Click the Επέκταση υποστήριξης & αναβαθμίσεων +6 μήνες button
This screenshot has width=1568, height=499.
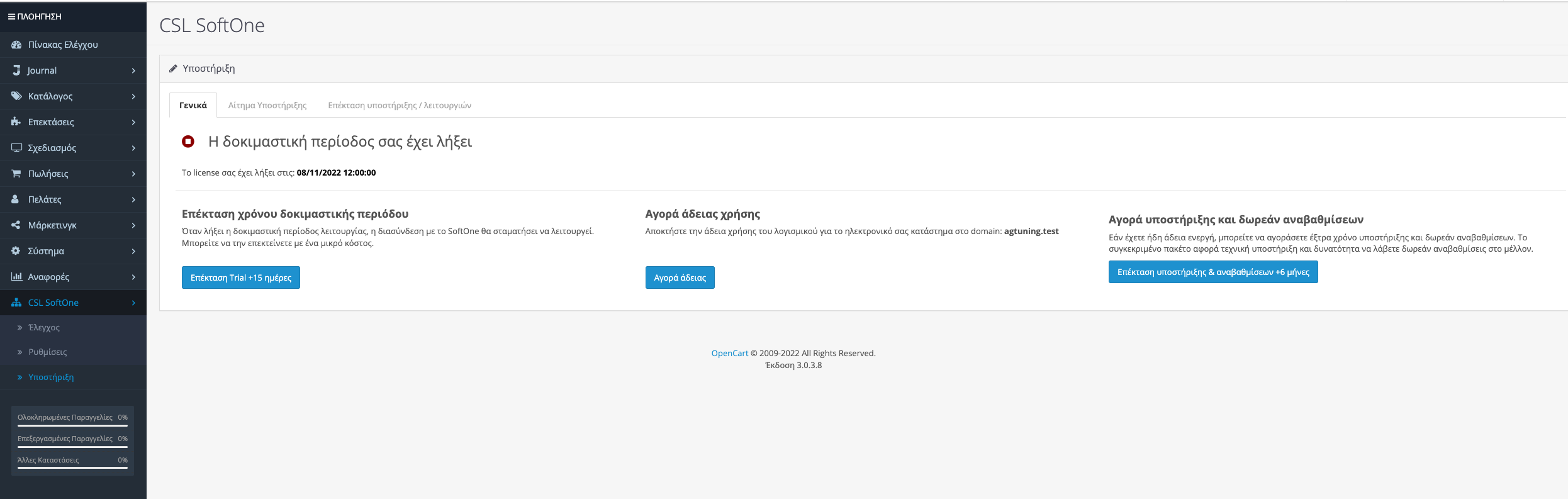[x=1213, y=272]
